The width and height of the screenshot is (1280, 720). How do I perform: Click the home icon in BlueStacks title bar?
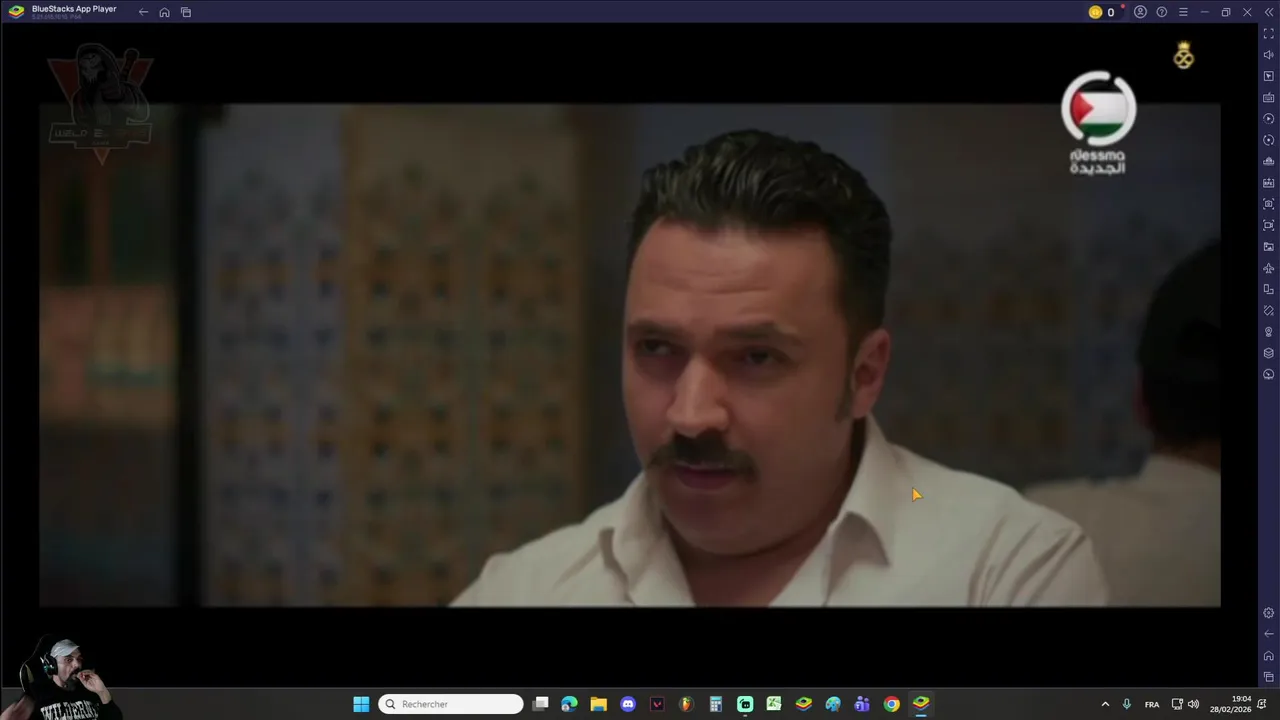(164, 12)
